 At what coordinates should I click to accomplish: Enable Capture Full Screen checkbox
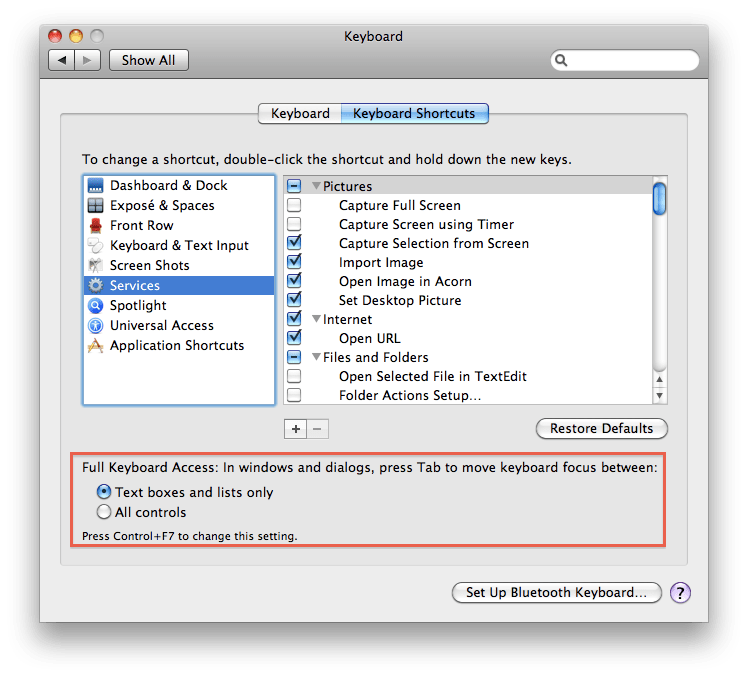point(294,205)
